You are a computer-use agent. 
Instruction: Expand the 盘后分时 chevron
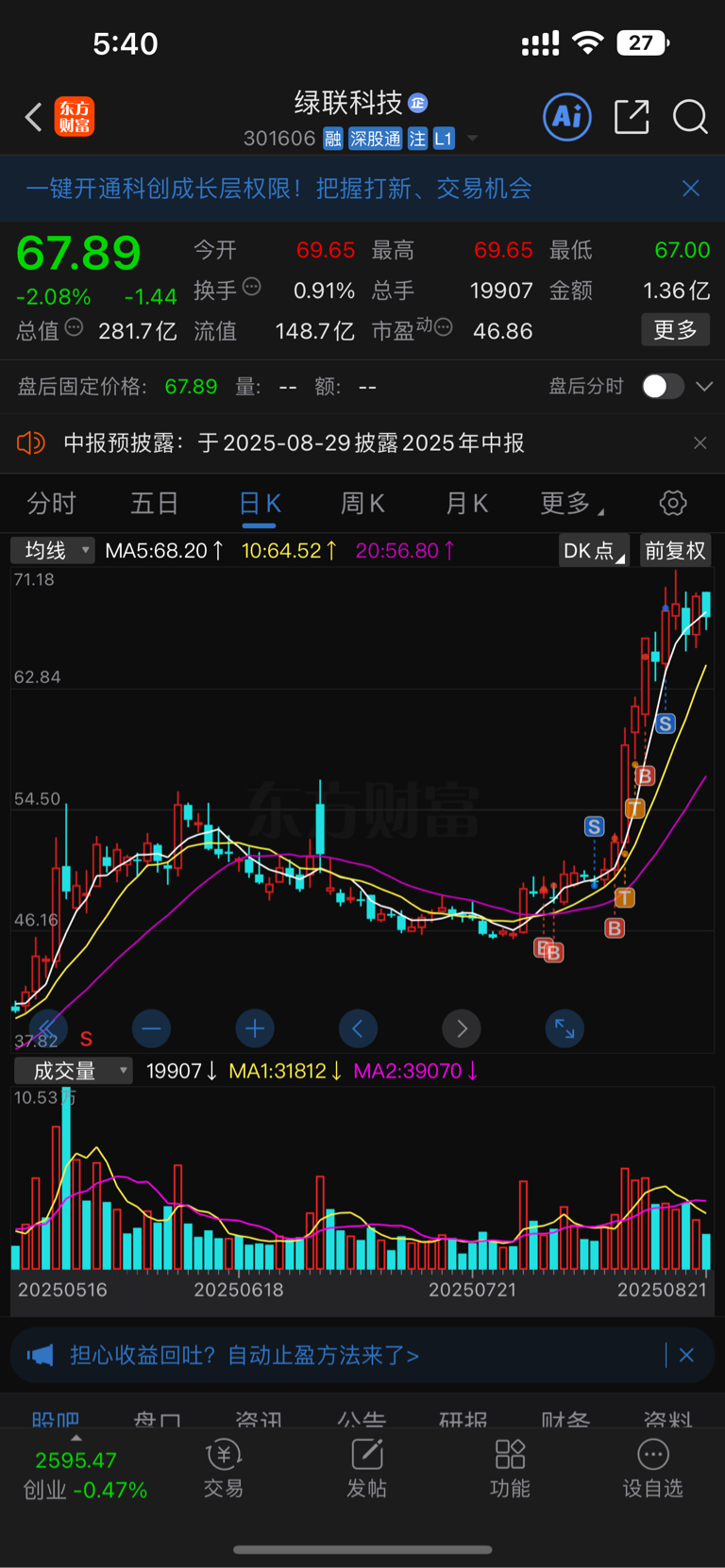pos(704,386)
